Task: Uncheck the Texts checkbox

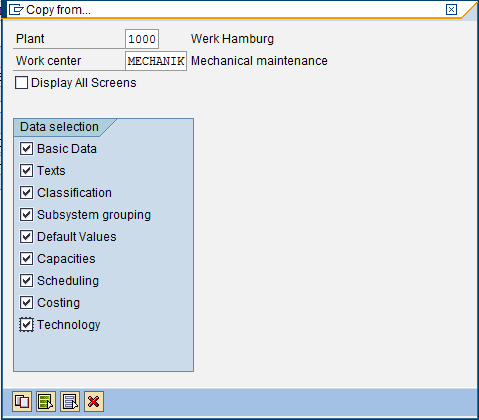Action: point(26,171)
